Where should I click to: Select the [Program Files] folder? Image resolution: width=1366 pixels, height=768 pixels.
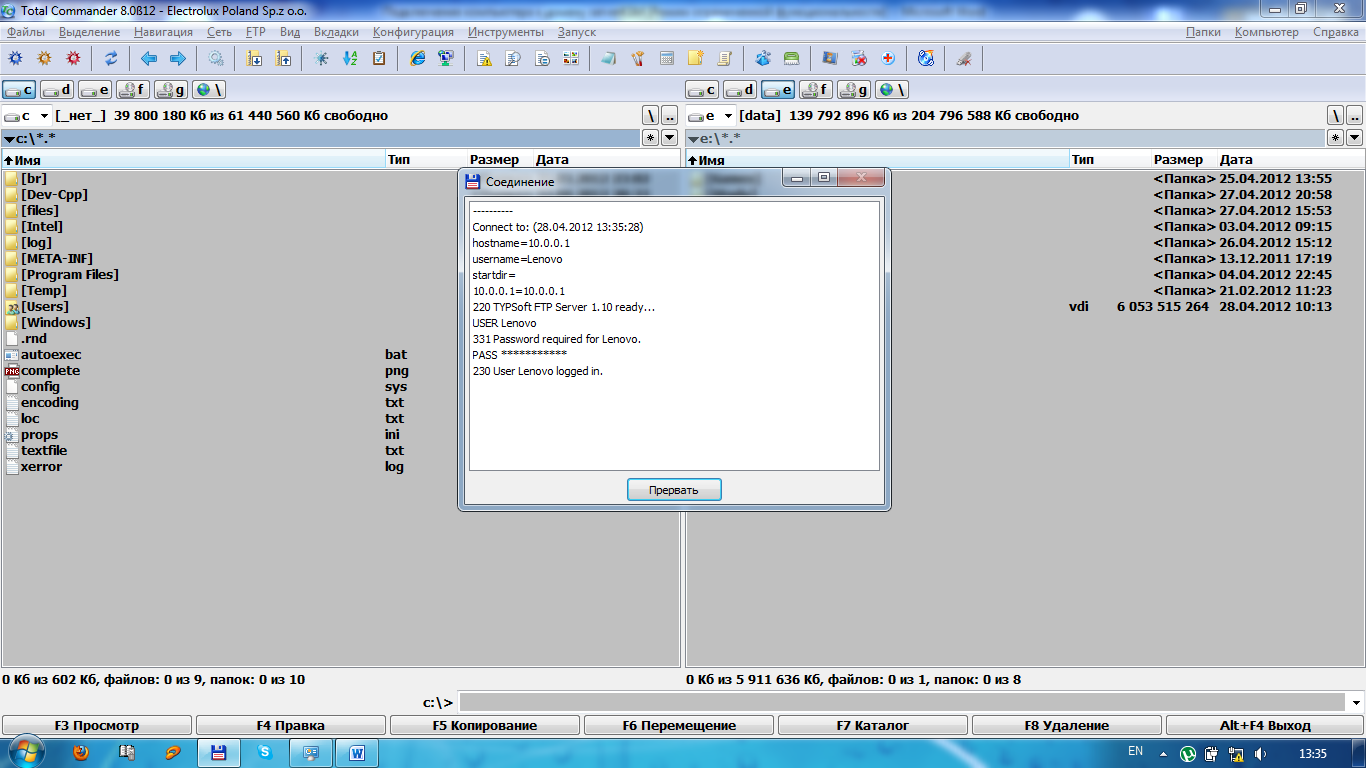[70, 274]
